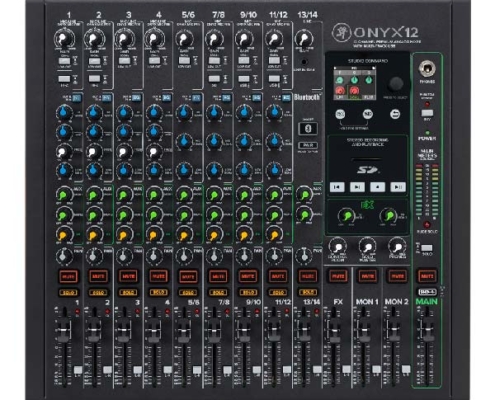This screenshot has width=495, height=400.
Task: Engage the USB switch on channel 11/12
Action: [x=274, y=79]
